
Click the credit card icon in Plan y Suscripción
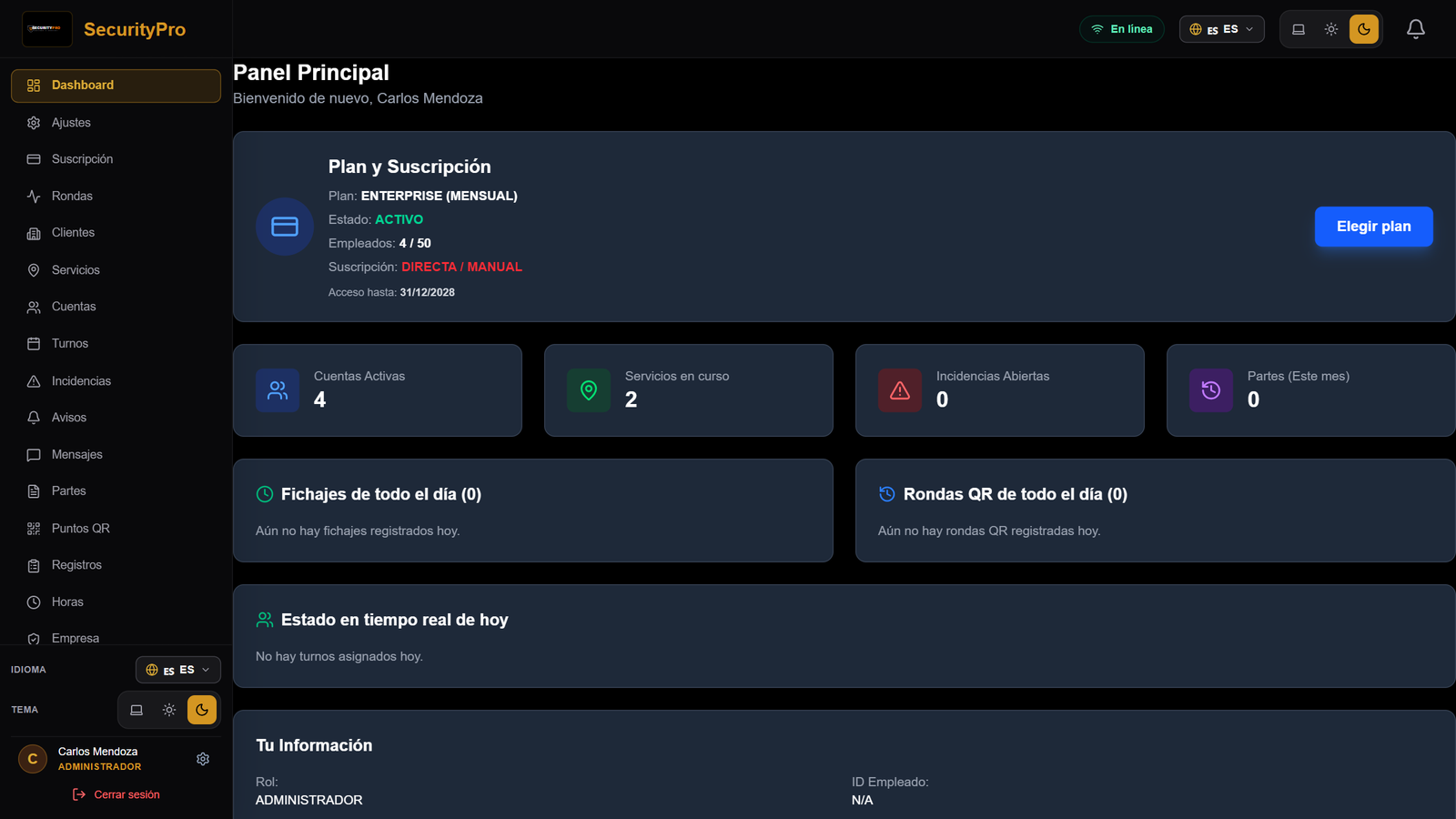click(x=285, y=227)
